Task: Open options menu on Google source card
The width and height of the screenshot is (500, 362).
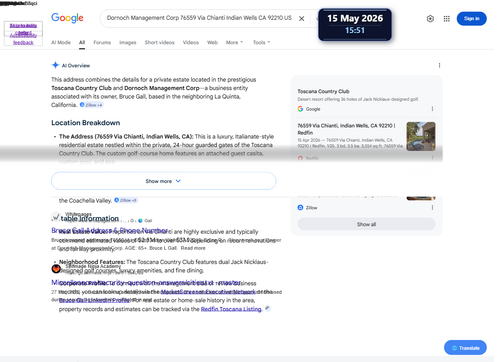Action: [432, 109]
